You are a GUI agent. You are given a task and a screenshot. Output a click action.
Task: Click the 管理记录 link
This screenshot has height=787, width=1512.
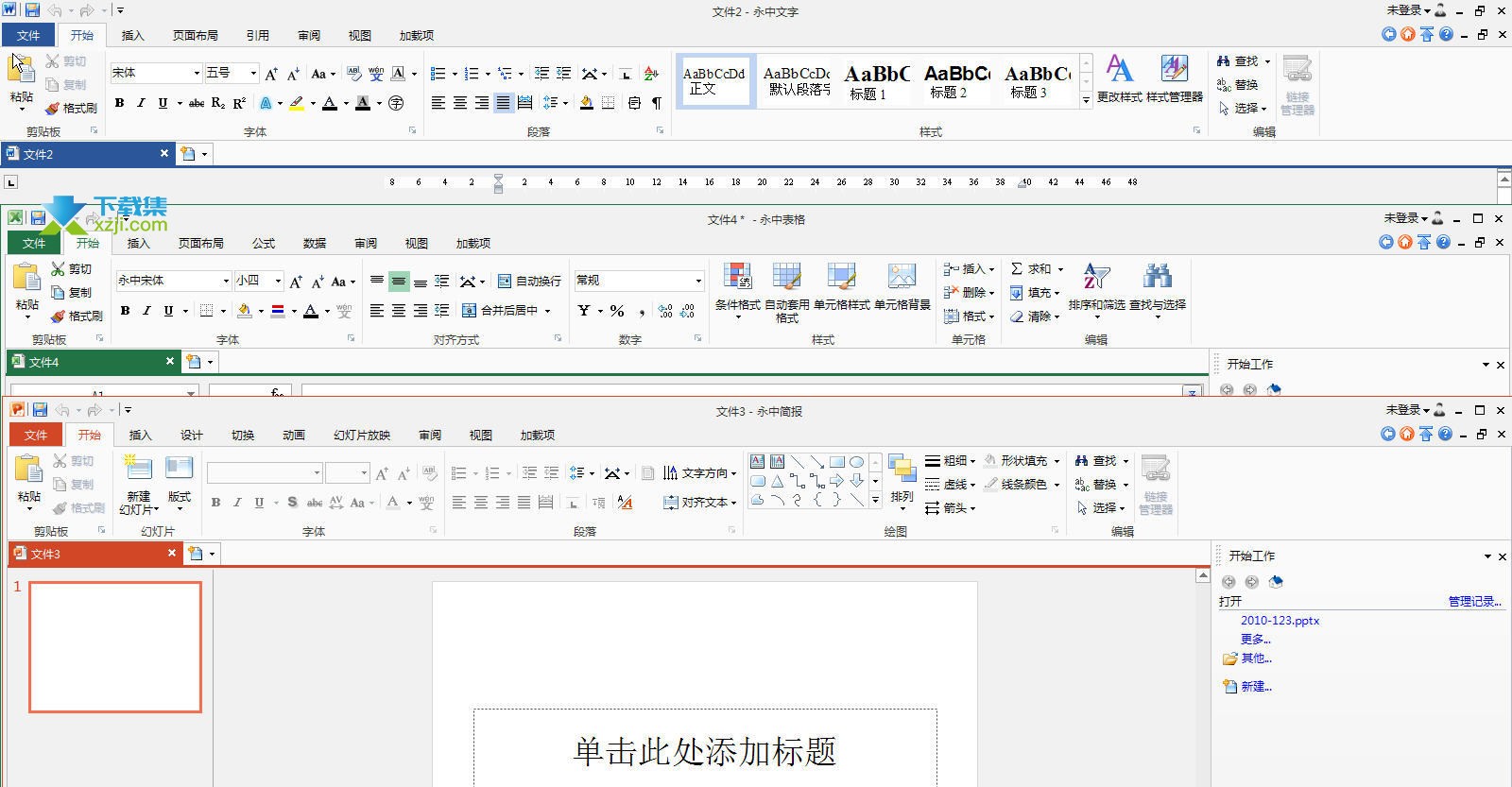coord(1474,601)
